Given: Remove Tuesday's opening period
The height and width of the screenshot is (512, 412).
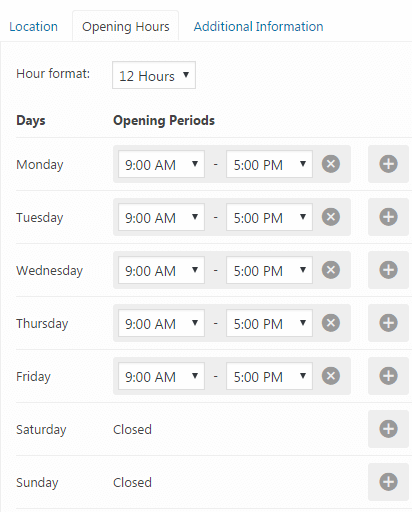Looking at the screenshot, I should click(x=331, y=217).
